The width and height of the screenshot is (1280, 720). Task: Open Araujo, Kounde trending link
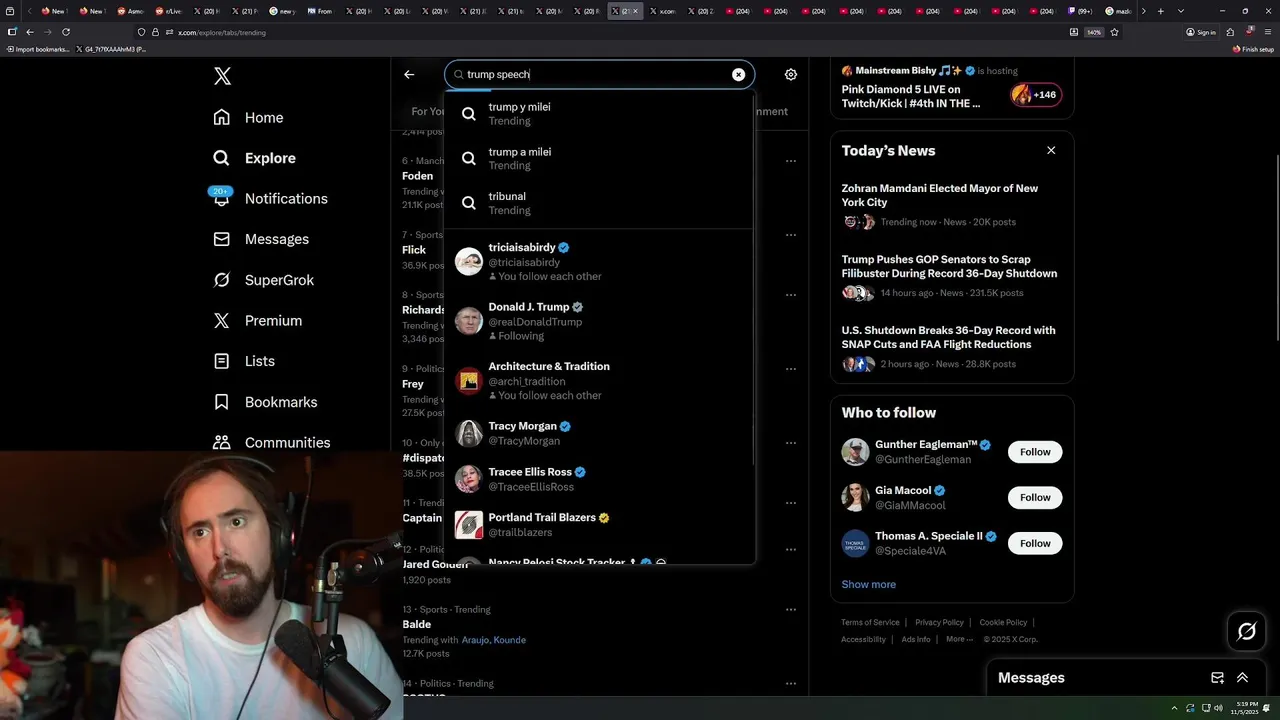pos(494,640)
